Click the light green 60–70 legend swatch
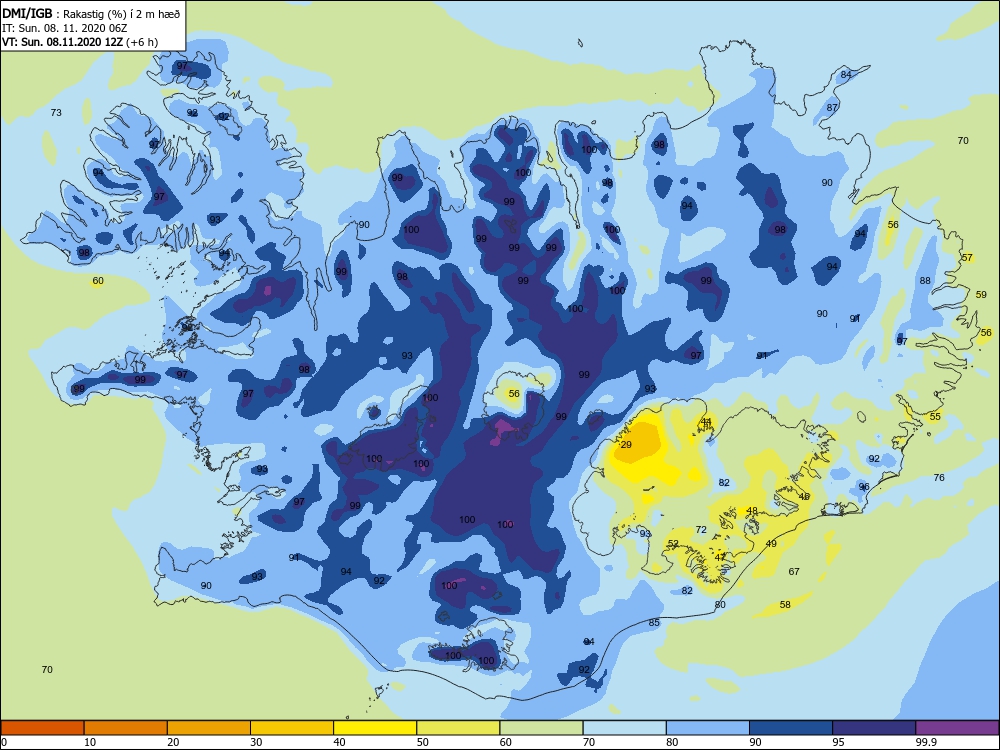 click(x=541, y=728)
